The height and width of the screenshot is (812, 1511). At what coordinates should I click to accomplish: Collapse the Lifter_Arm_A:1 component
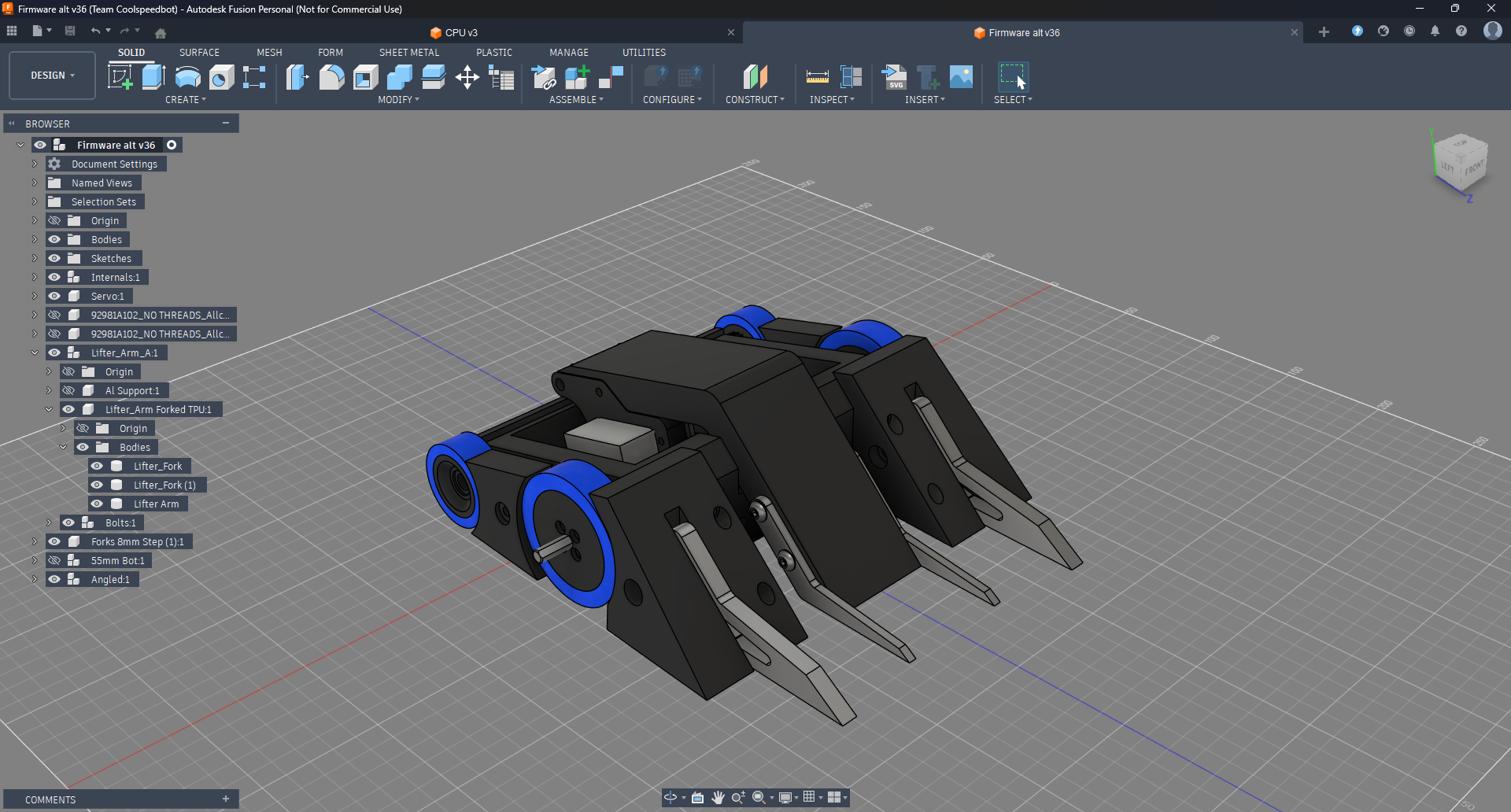(35, 353)
